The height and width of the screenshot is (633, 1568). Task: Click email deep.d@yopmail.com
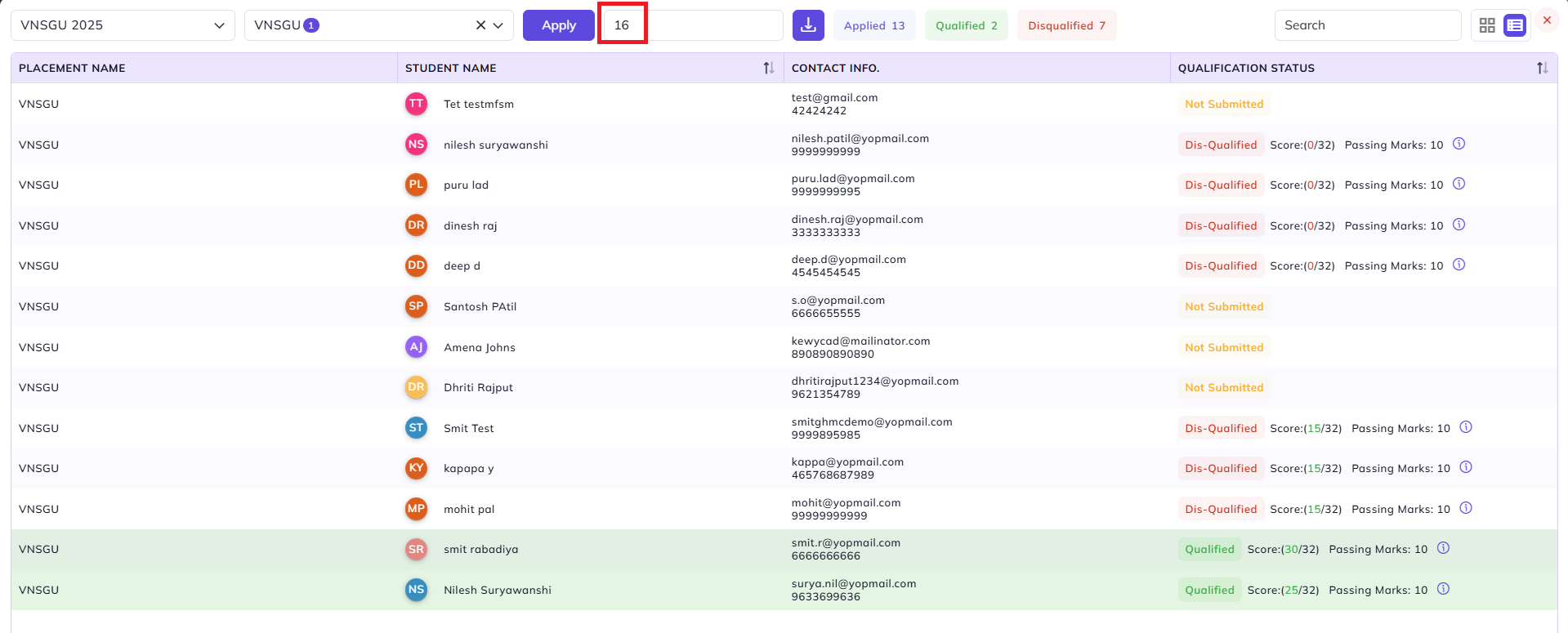[849, 259]
